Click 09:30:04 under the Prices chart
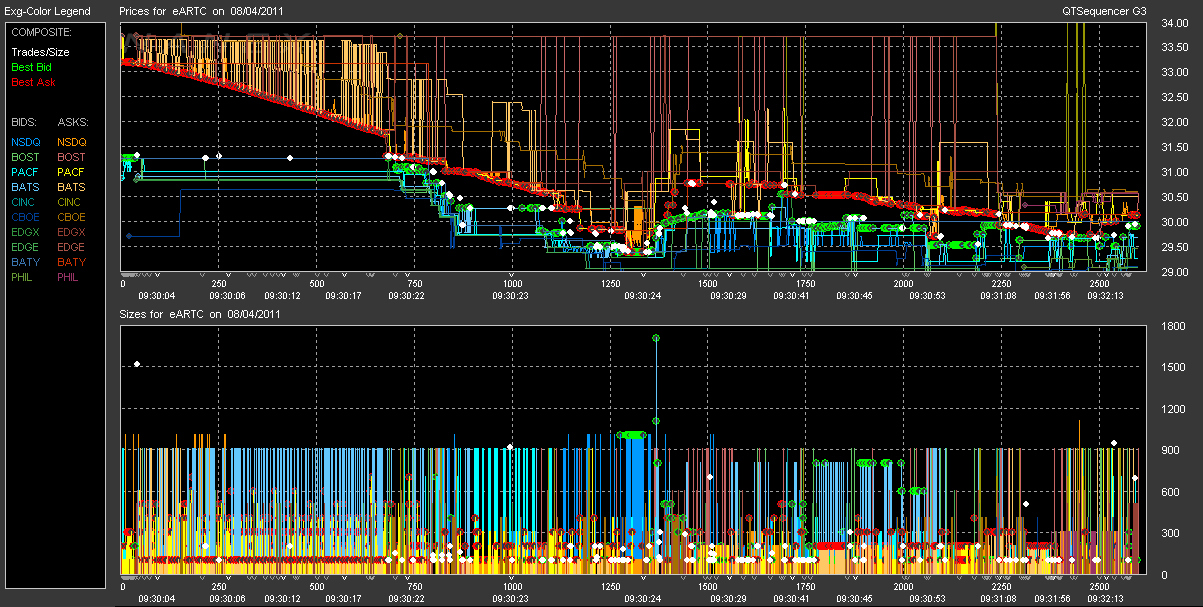Viewport: 1203px width, 607px height. coord(156,296)
